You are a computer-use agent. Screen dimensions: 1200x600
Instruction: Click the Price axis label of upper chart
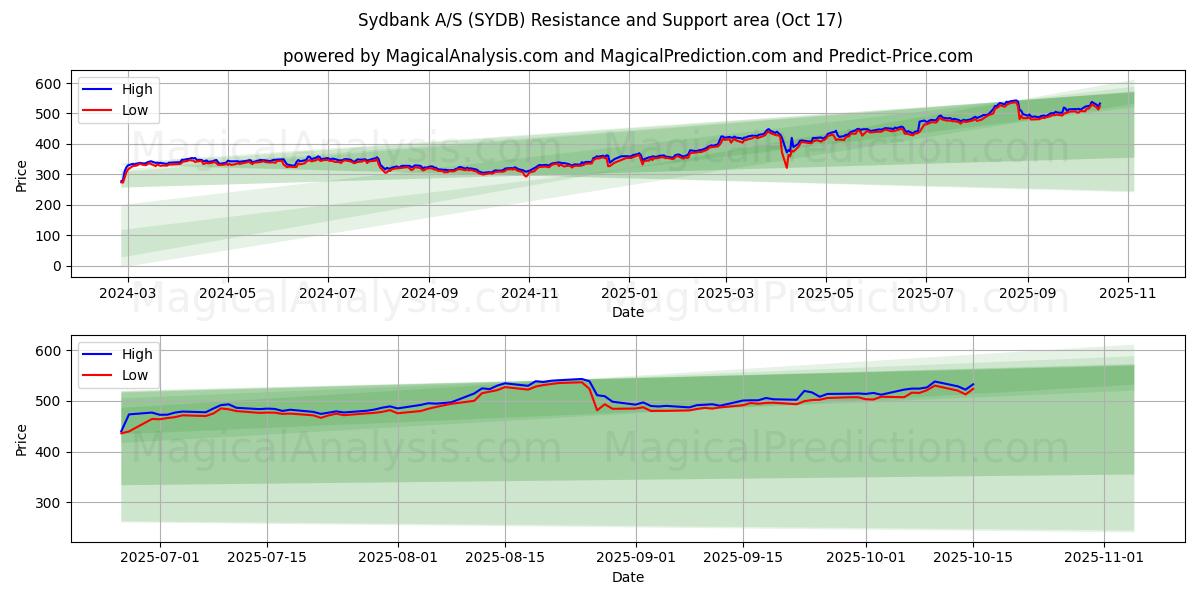click(22, 175)
